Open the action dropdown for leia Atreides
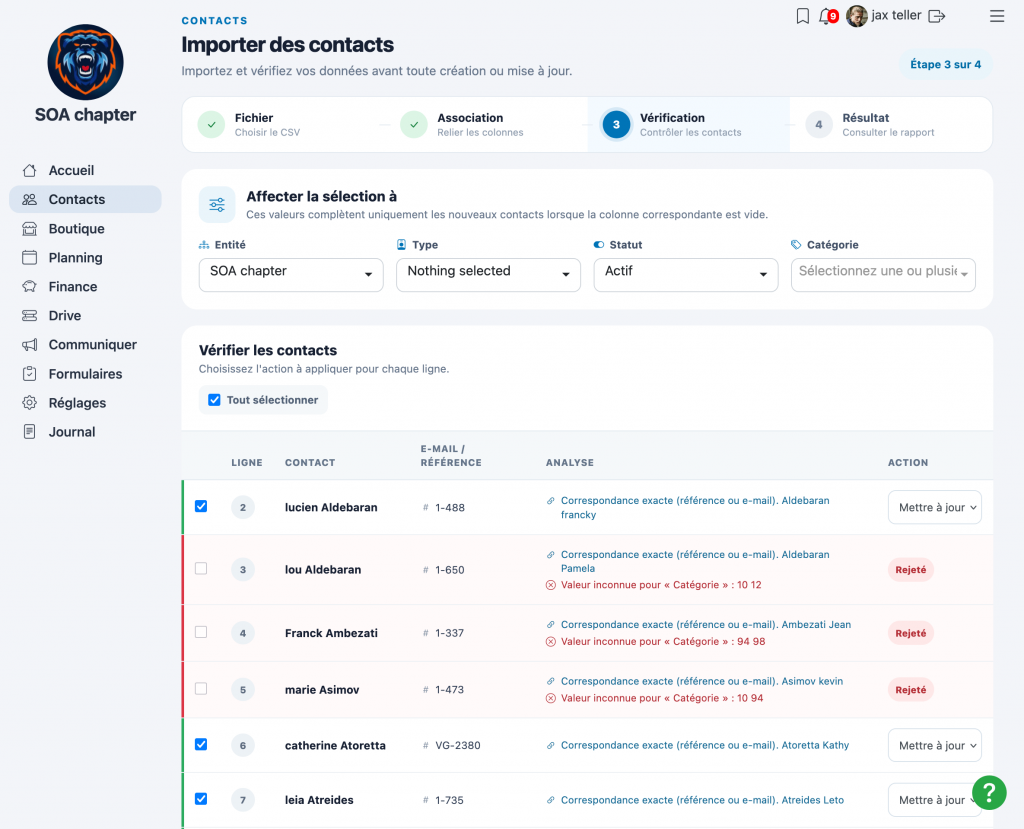 pyautogui.click(x=935, y=800)
